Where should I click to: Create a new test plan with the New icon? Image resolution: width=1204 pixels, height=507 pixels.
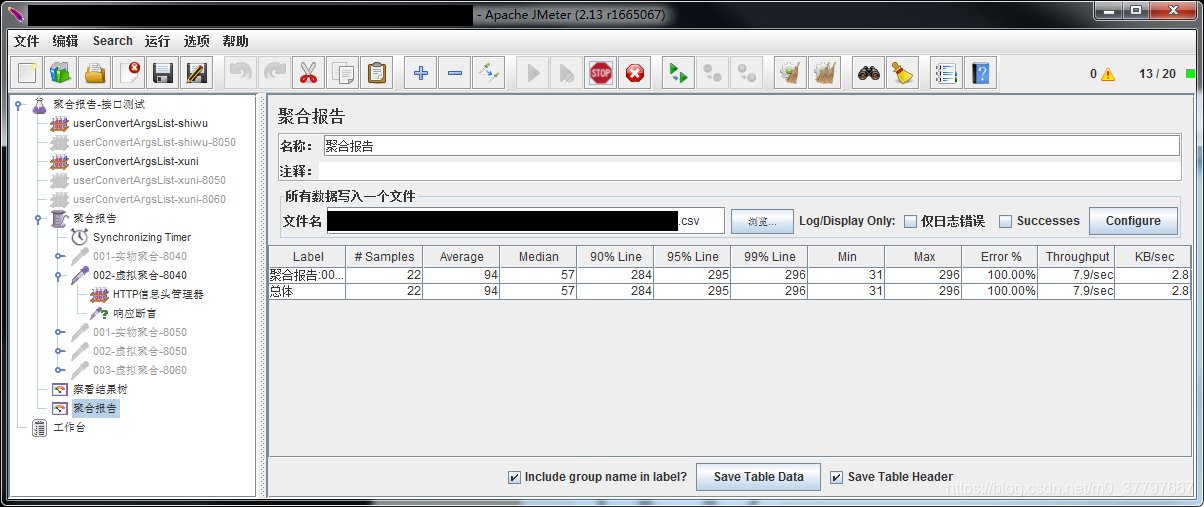point(27,73)
